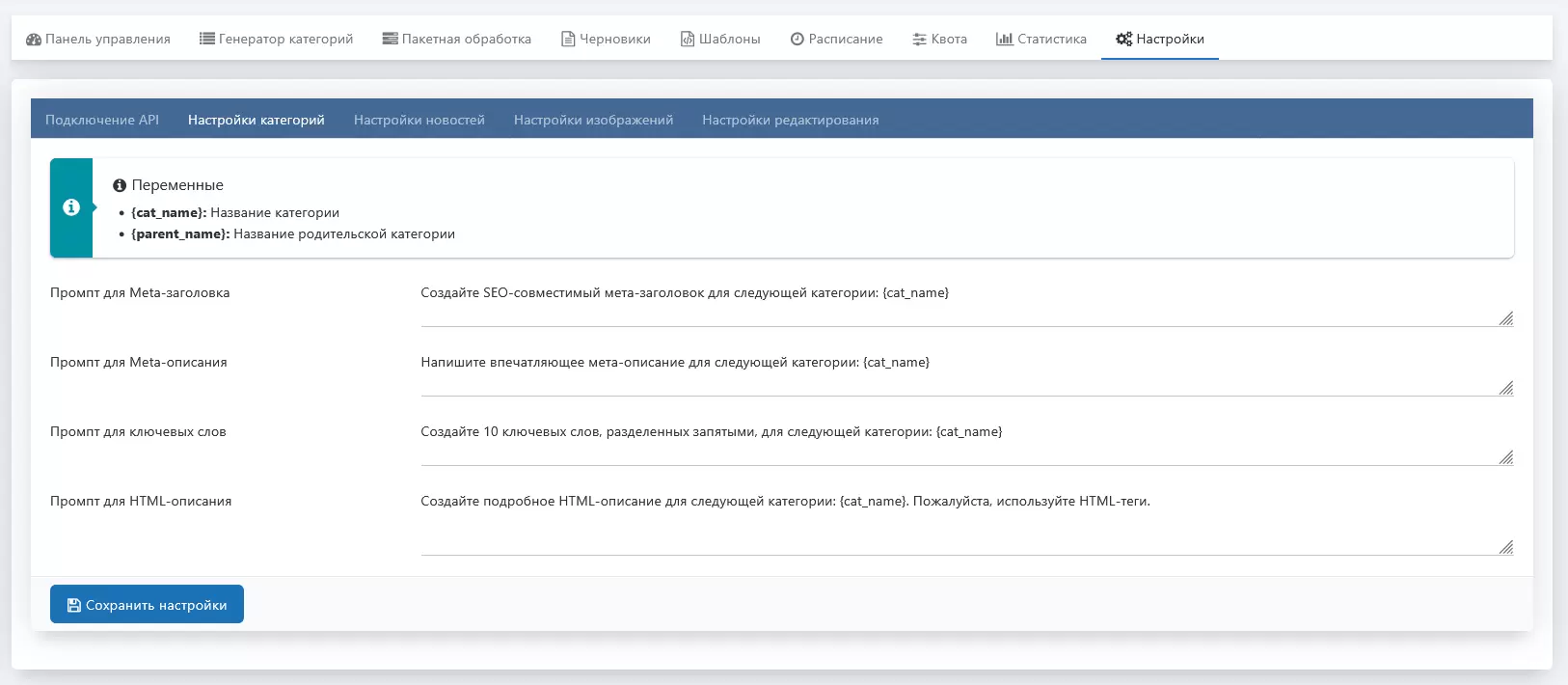
Task: Click into the Meta-описание prompt field
Action: pyautogui.click(x=964, y=373)
